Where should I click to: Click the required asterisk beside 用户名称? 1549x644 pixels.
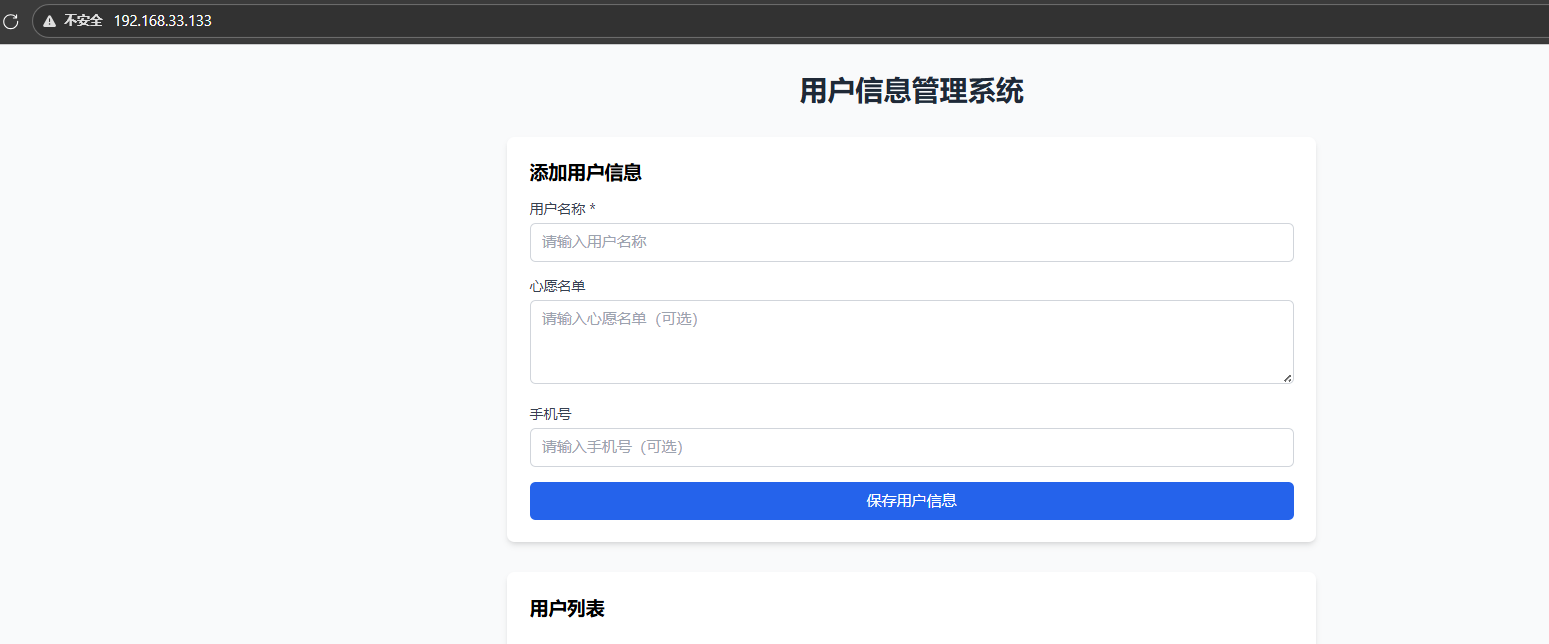pos(592,208)
